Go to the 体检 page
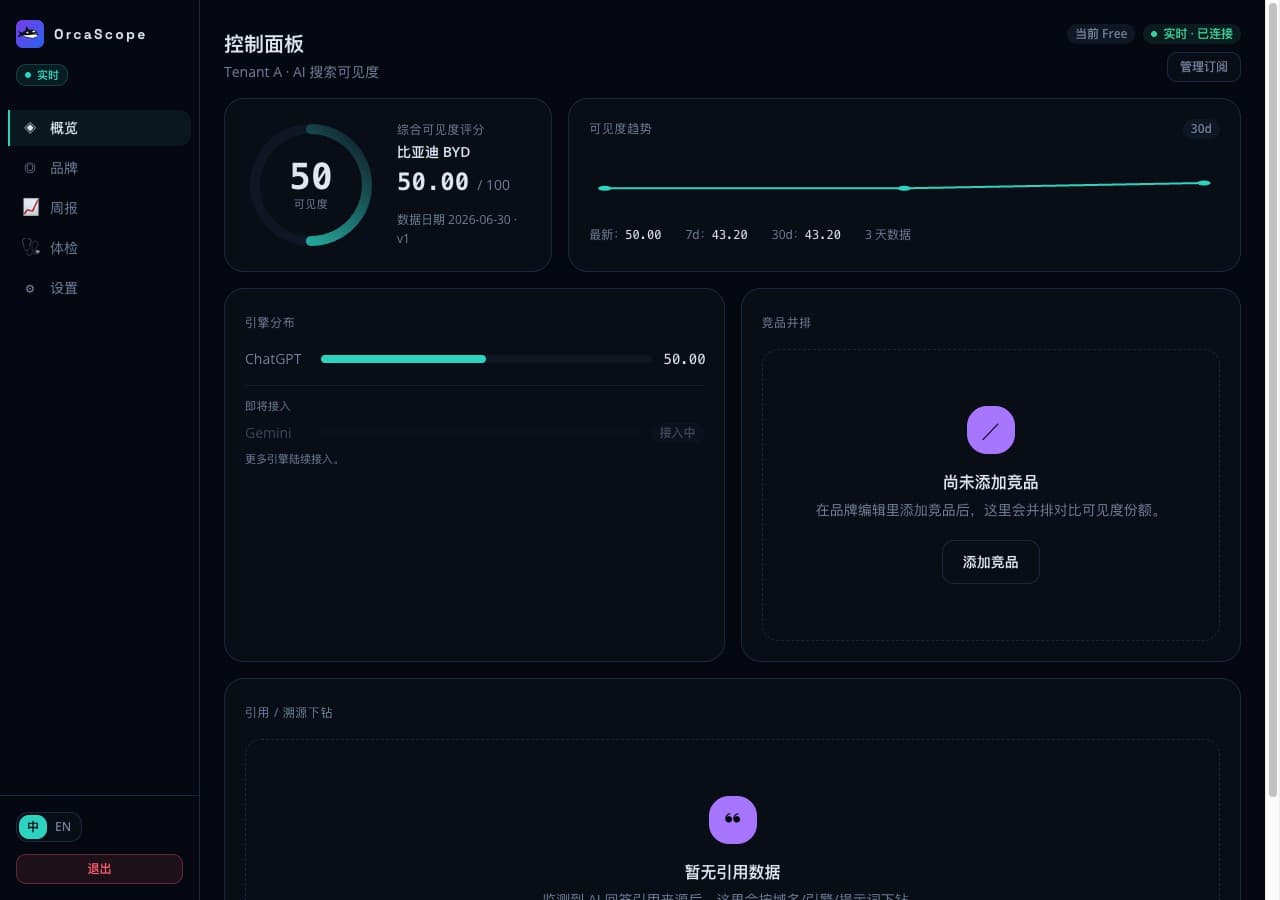1280x900 pixels. (x=99, y=248)
